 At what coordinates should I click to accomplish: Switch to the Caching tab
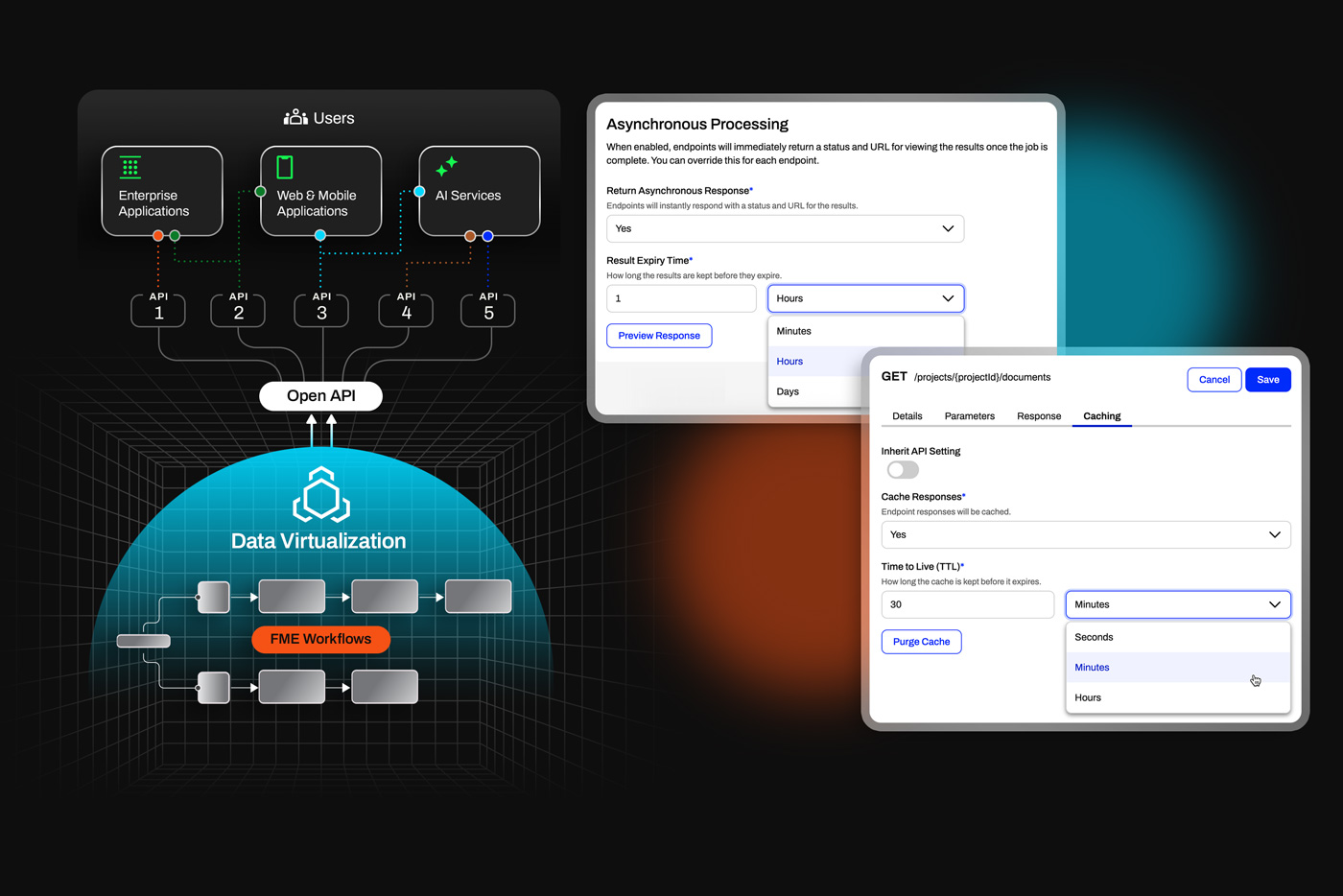[x=1102, y=416]
